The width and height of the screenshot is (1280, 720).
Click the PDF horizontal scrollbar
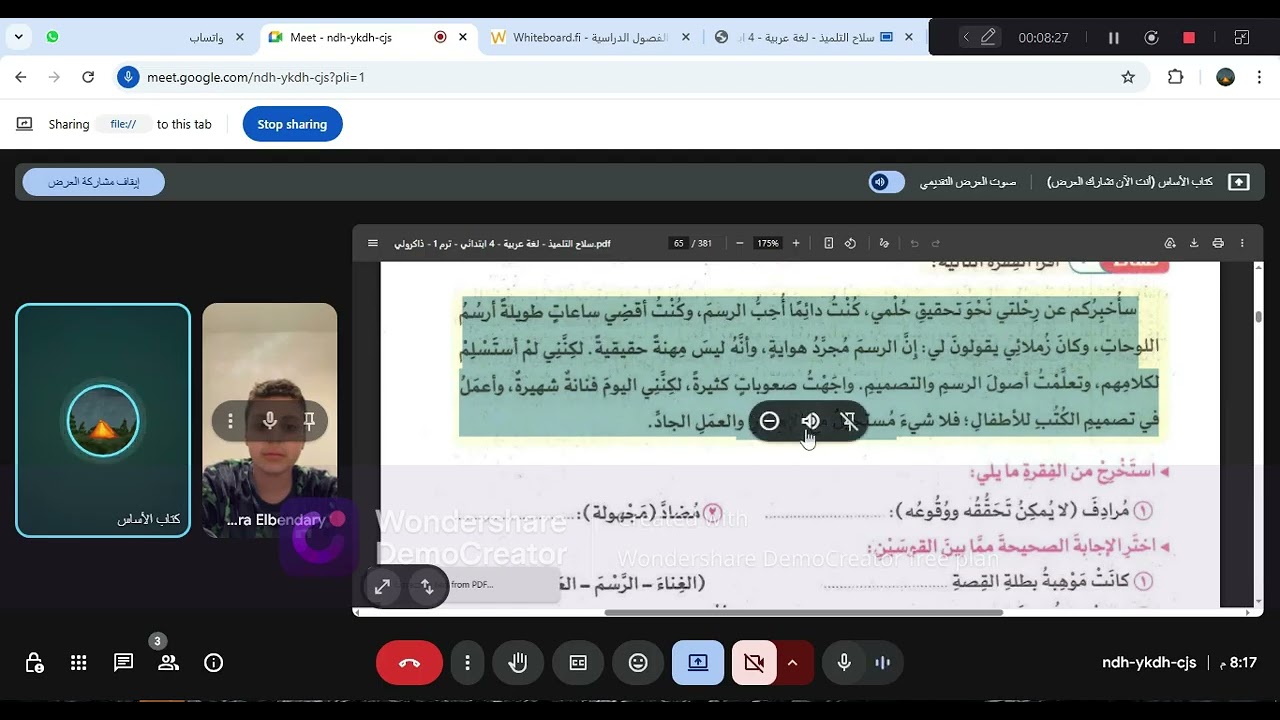point(803,612)
